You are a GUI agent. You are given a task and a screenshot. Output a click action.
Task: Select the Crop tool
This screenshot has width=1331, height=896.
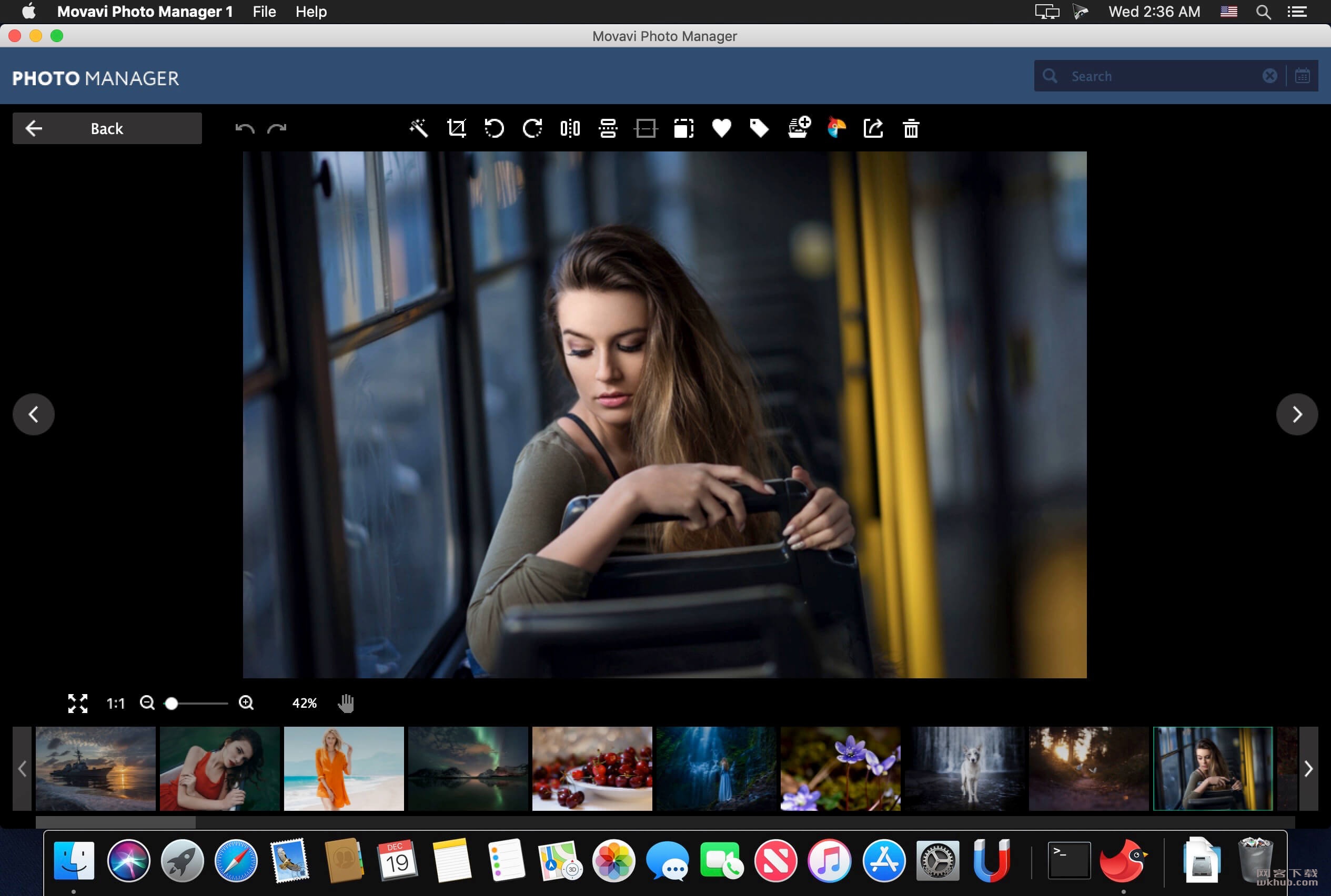point(456,128)
